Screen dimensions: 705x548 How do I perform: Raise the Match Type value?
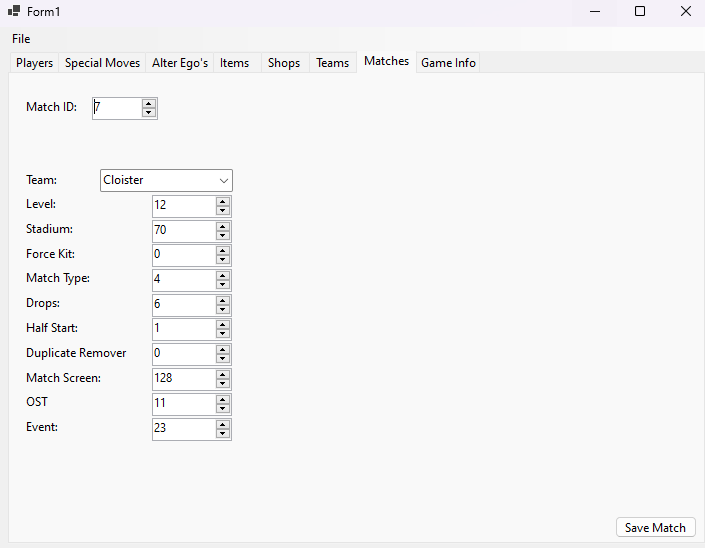point(223,276)
